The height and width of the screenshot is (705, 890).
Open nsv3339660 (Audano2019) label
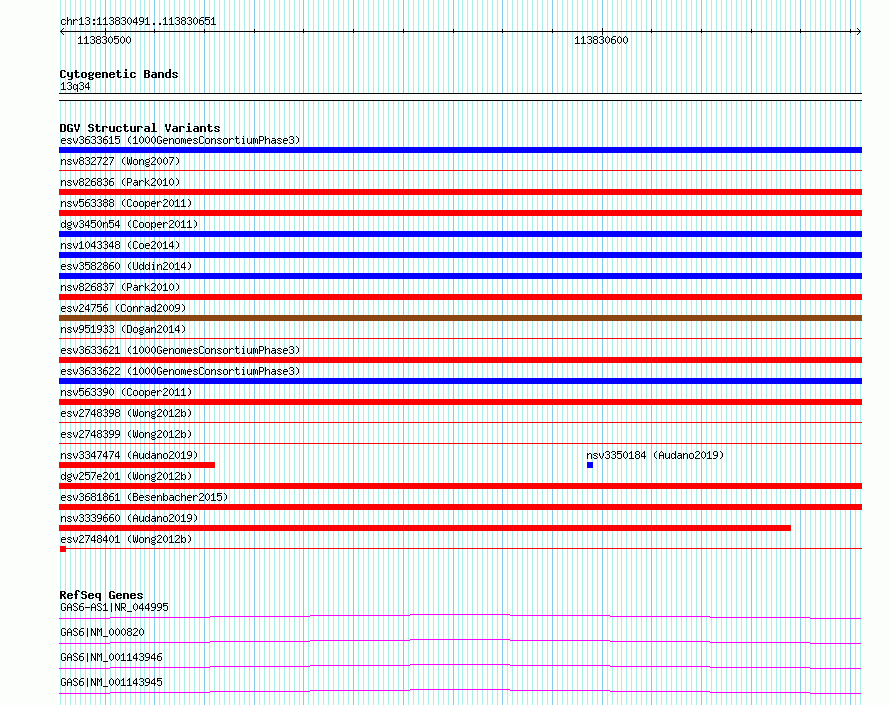129,518
